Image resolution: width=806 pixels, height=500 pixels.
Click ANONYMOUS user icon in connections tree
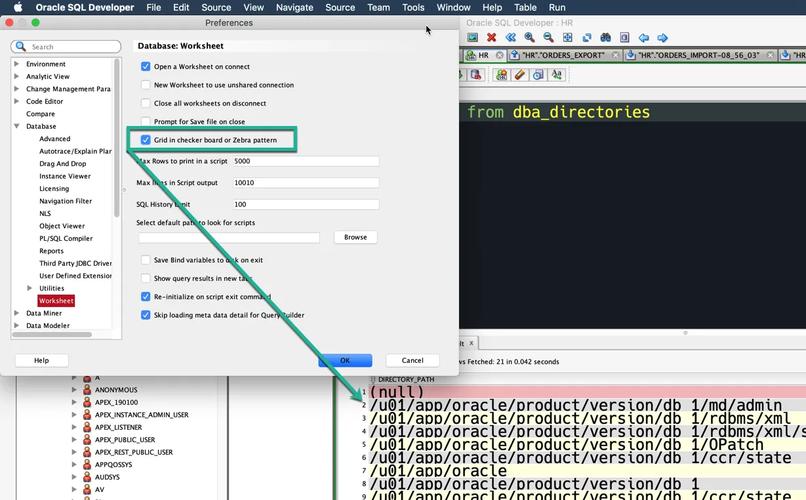pyautogui.click(x=87, y=390)
